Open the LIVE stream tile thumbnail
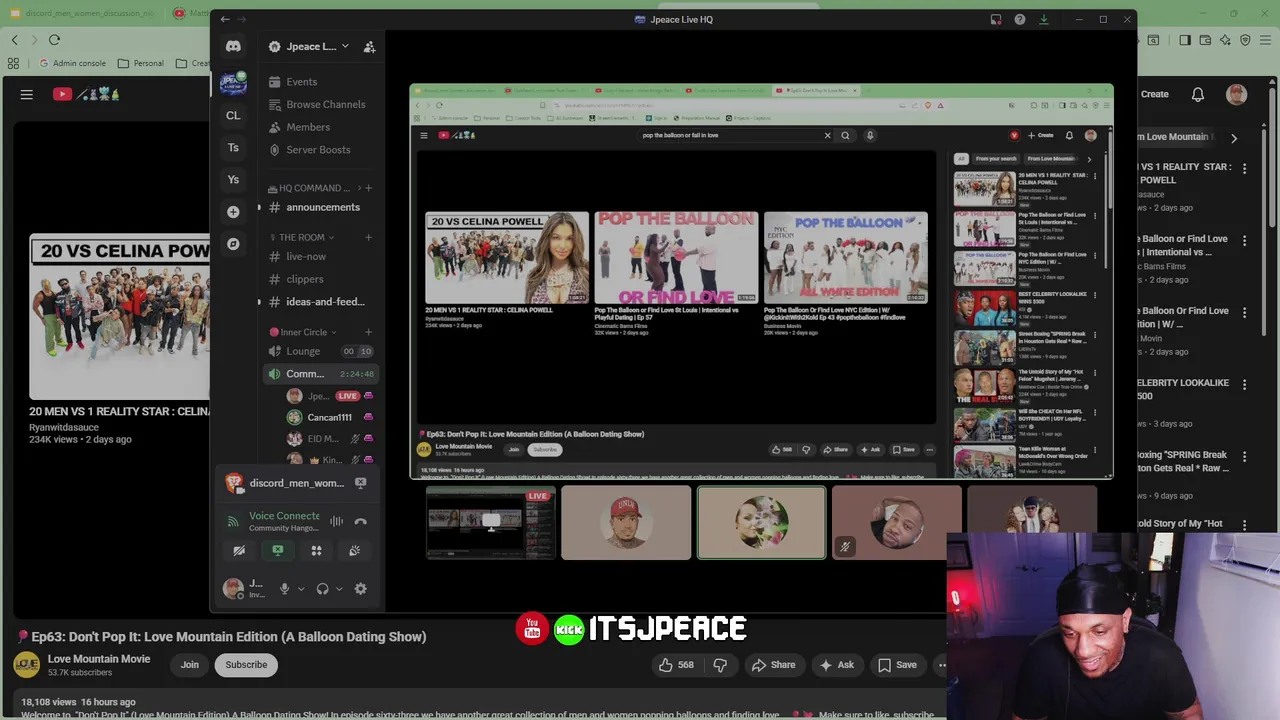 (x=490, y=522)
